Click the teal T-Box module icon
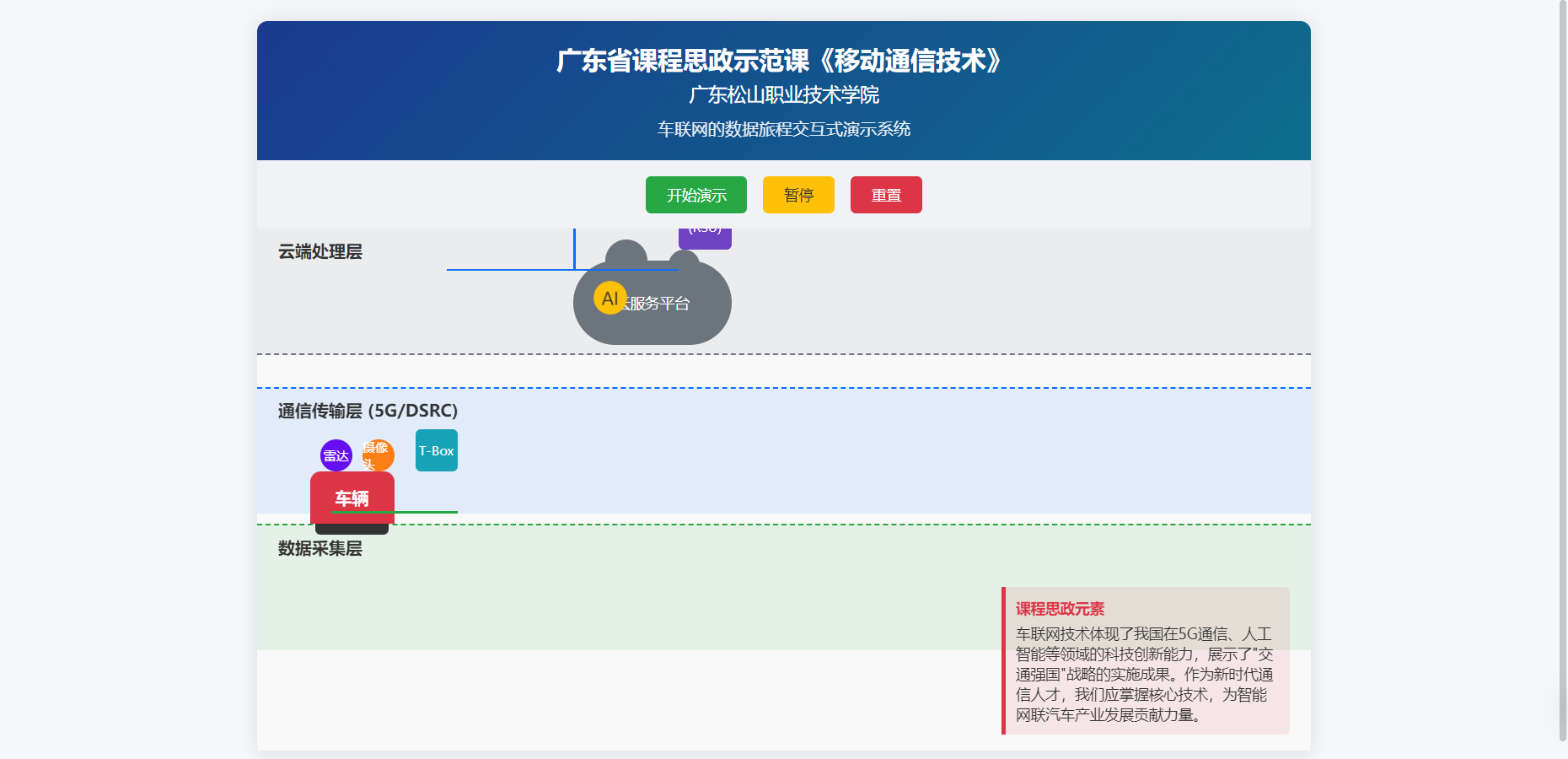Screen dimensions: 1568x759 [x=436, y=450]
